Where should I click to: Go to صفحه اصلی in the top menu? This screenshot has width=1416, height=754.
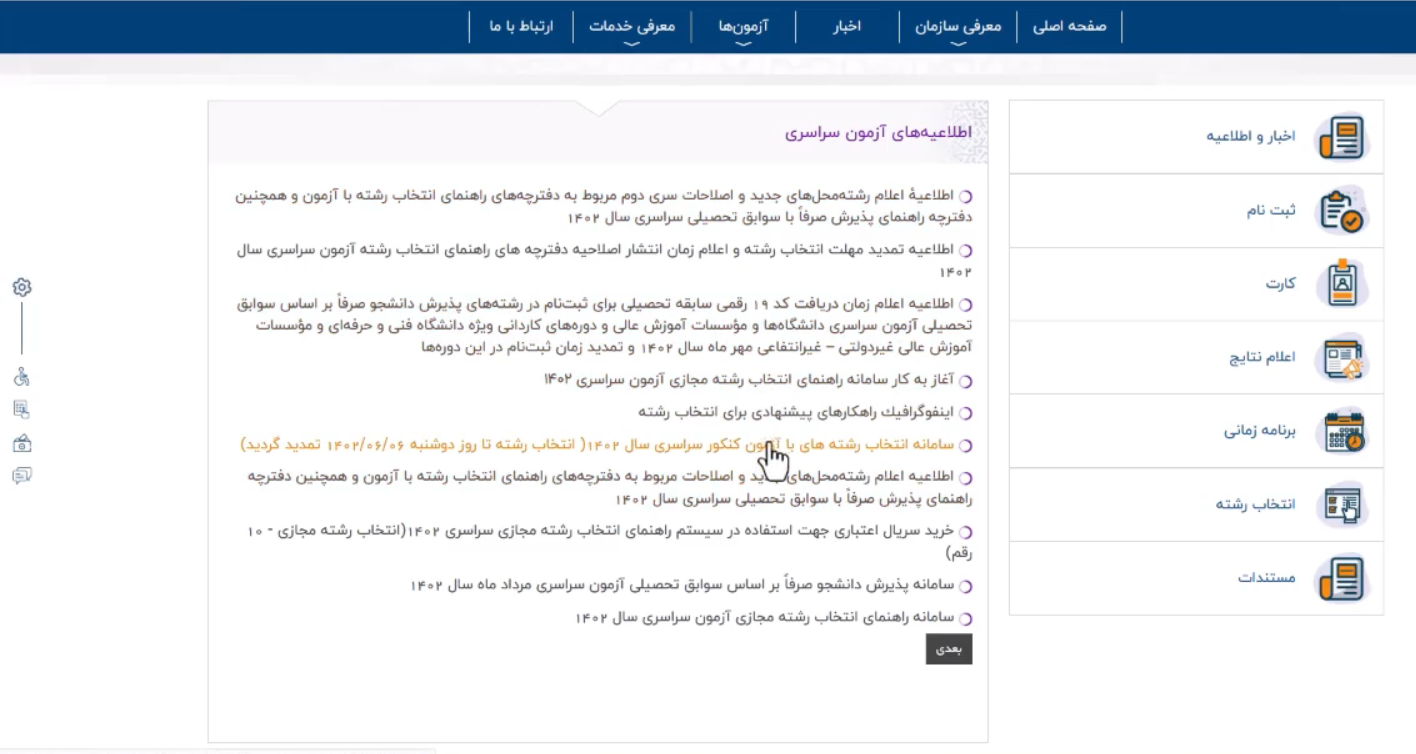pos(1069,27)
